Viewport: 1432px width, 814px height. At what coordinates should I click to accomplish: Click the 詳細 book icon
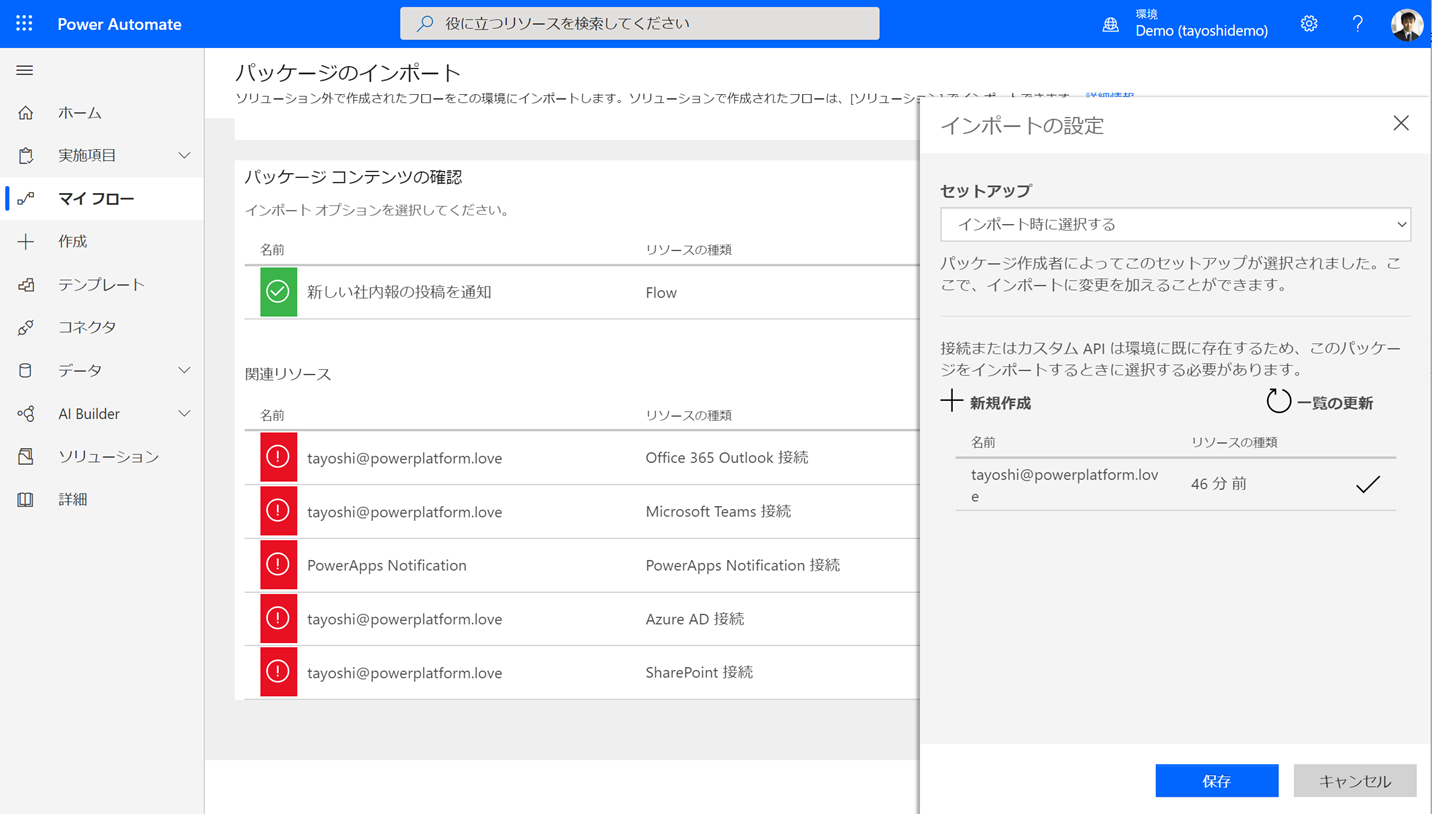(x=26, y=500)
